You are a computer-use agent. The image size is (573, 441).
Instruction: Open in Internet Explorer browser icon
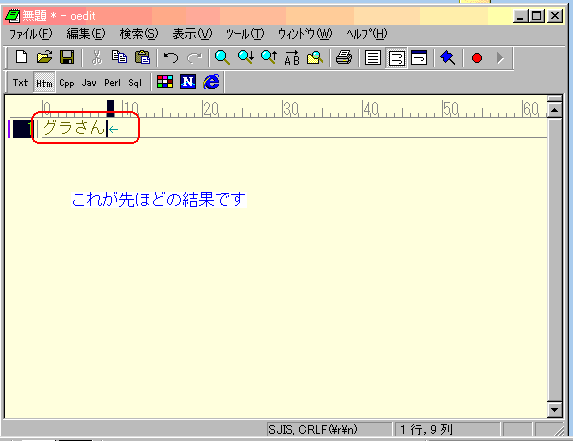coord(212,82)
